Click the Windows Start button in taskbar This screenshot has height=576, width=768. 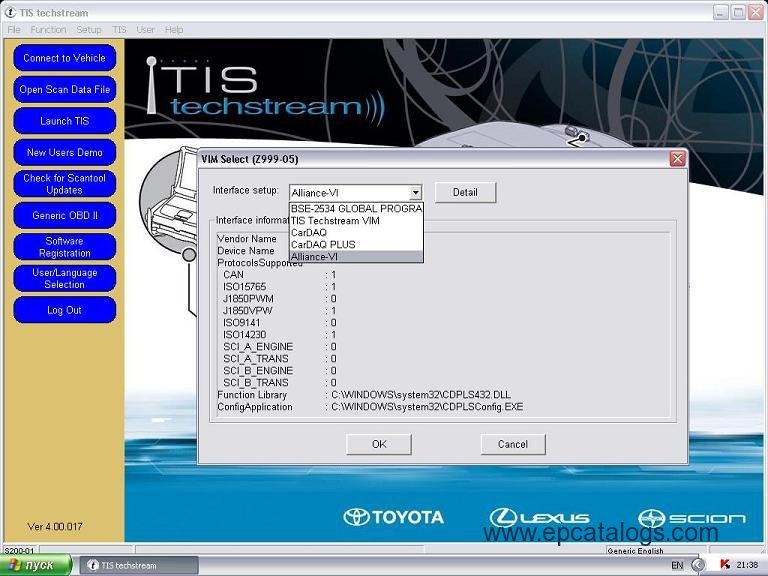click(x=36, y=565)
